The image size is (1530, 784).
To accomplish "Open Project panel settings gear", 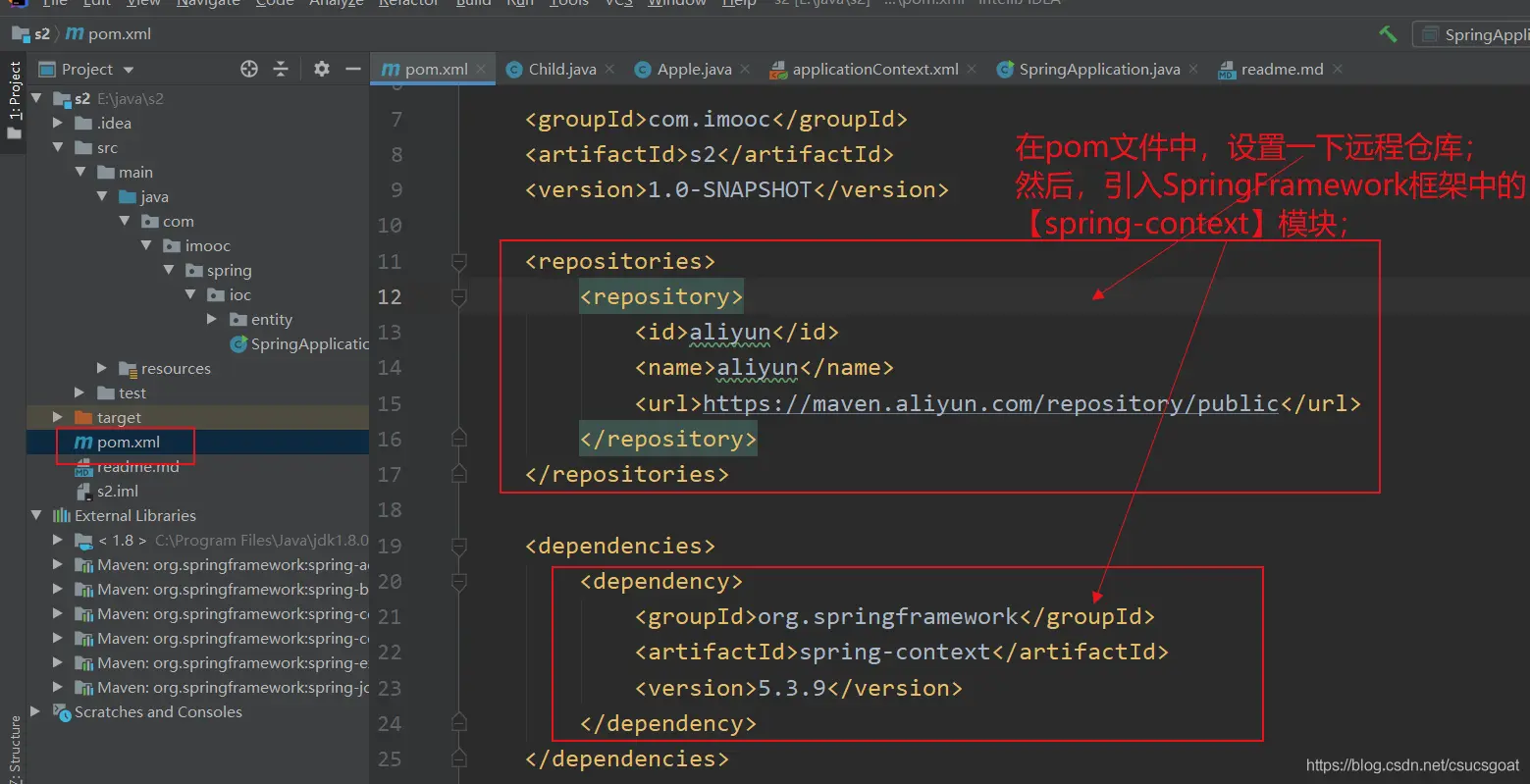I will (x=322, y=69).
